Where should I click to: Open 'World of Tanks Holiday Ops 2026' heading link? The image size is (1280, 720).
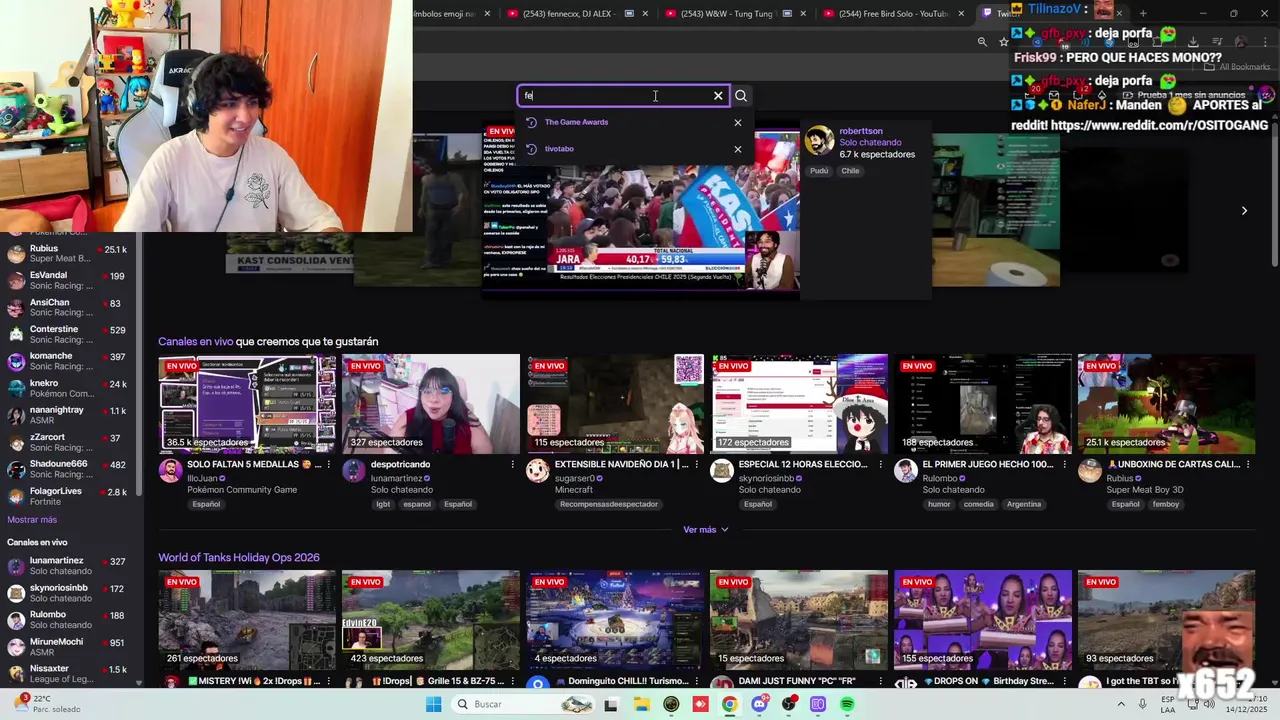tap(239, 558)
